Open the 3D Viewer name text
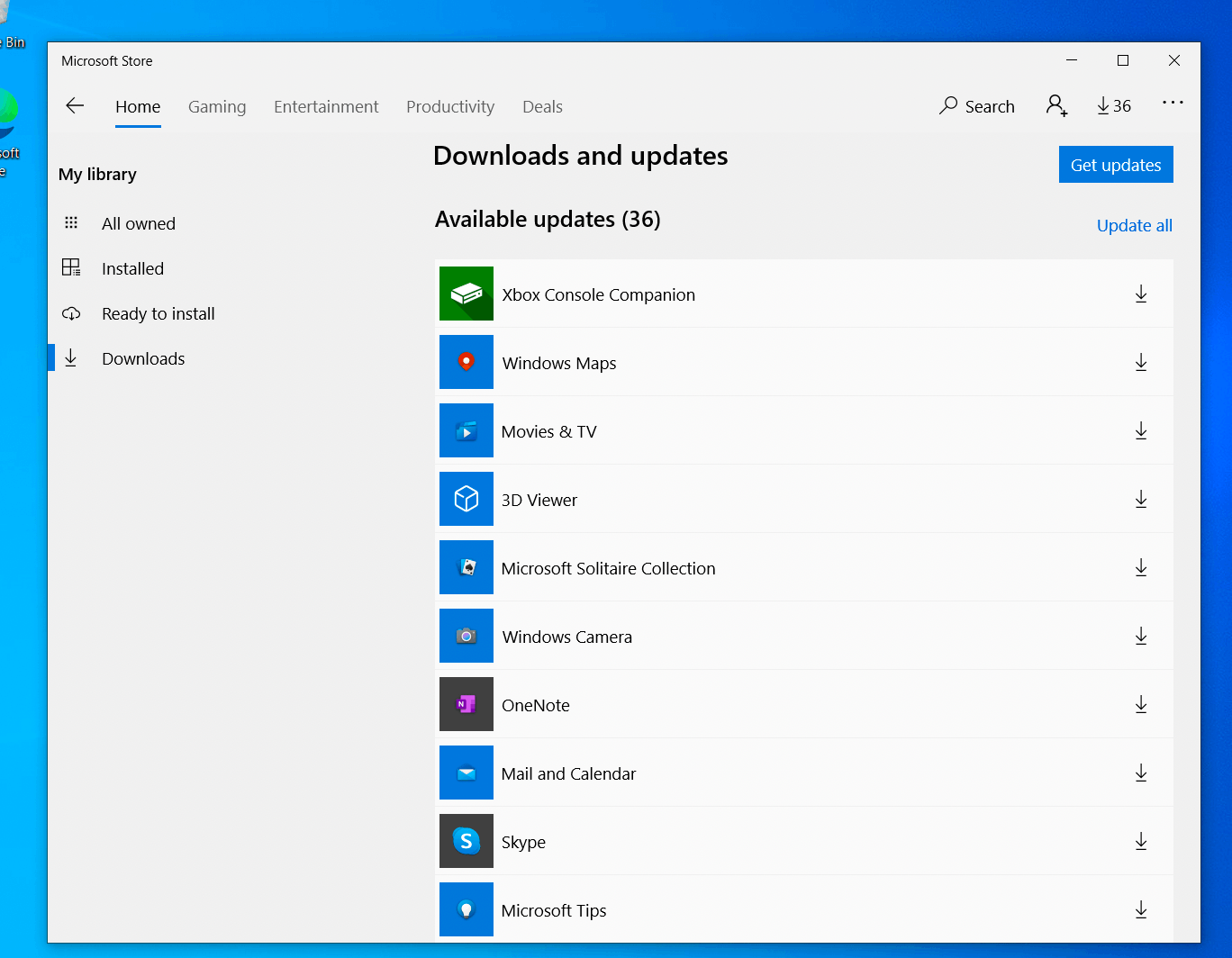 tap(539, 500)
